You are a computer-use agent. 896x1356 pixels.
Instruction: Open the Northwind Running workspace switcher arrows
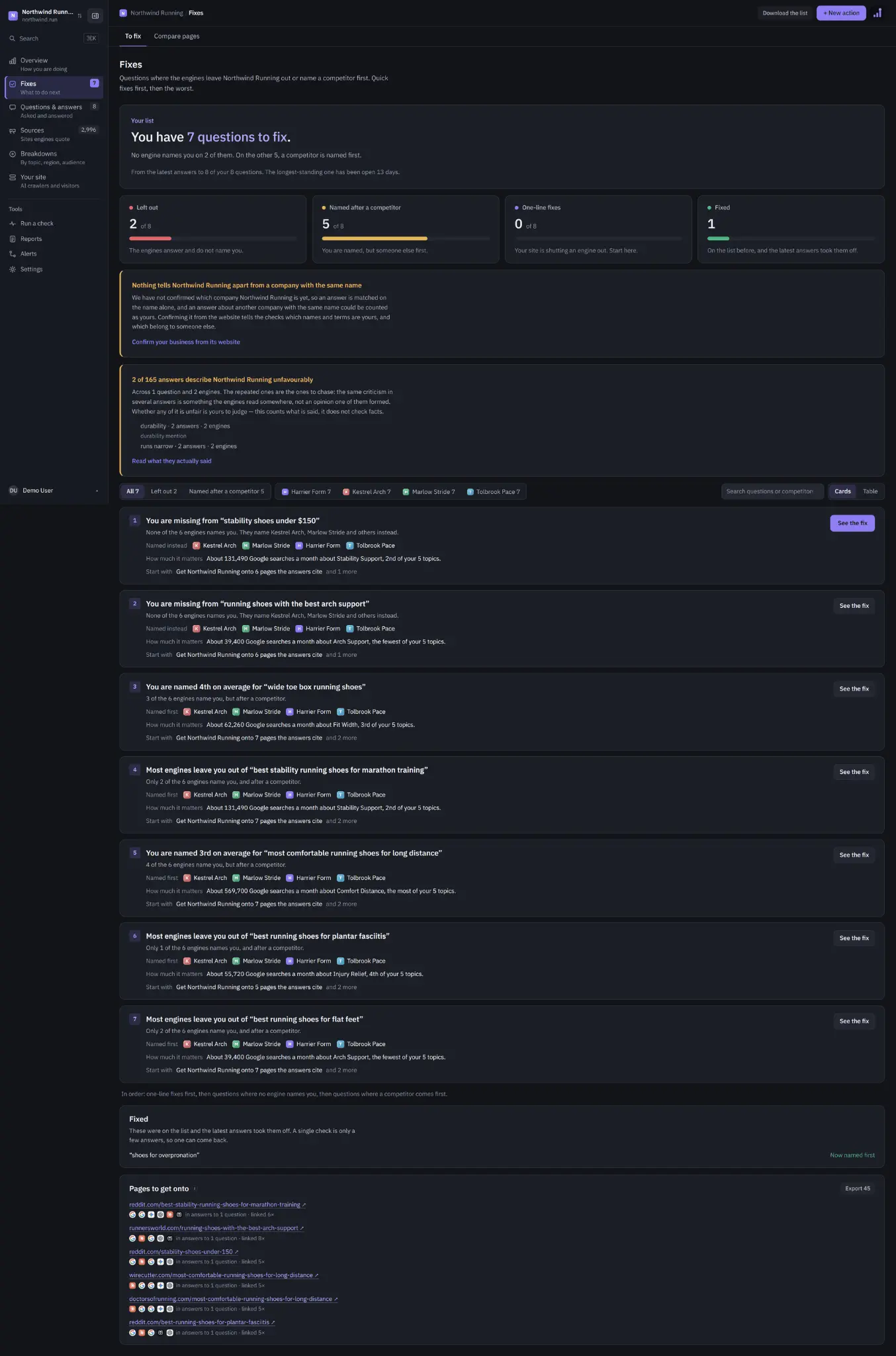(x=79, y=16)
